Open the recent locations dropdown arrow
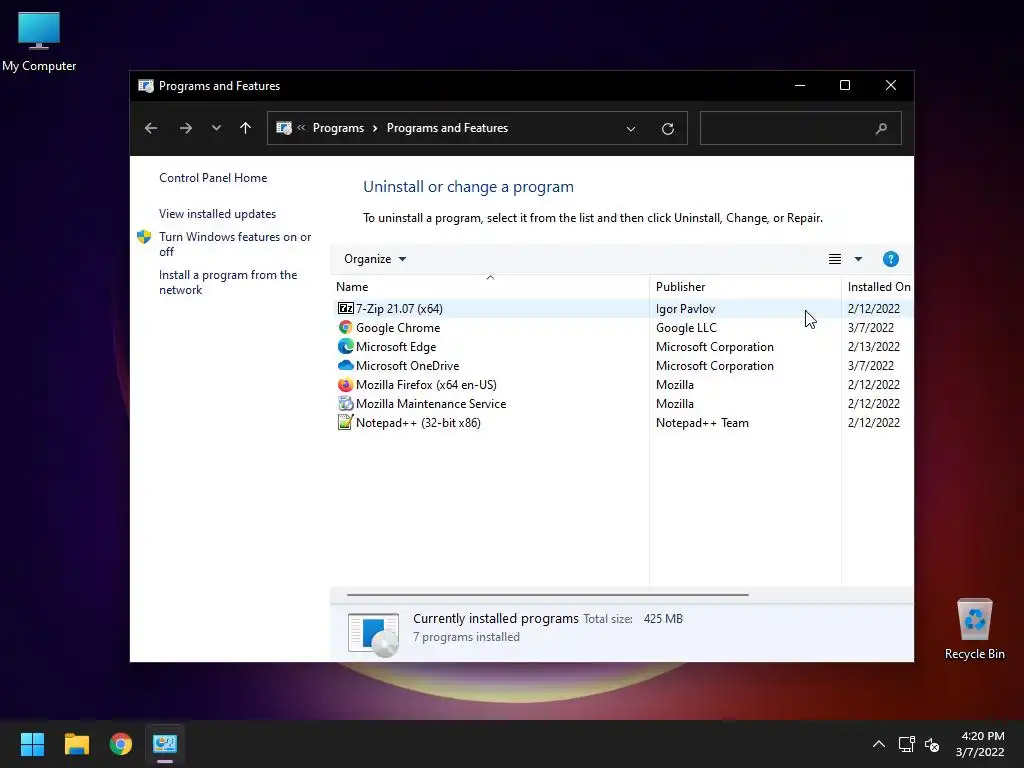Viewport: 1024px width, 768px height. [216, 128]
